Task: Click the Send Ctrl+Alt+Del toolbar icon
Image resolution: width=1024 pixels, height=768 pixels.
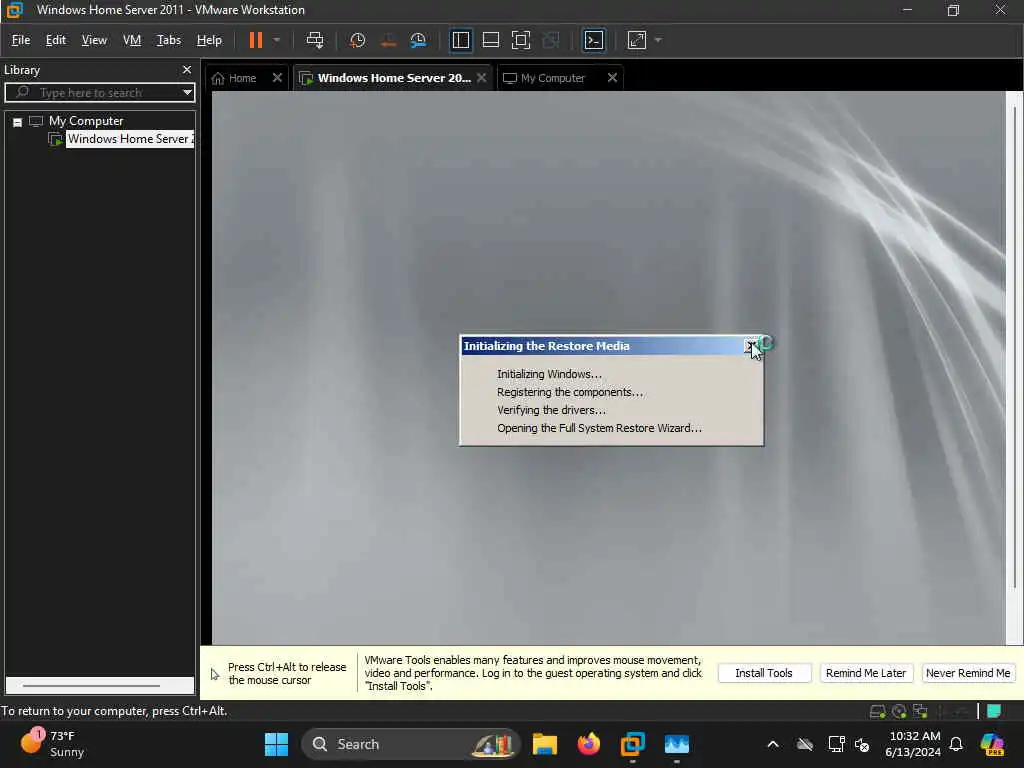Action: 315,40
